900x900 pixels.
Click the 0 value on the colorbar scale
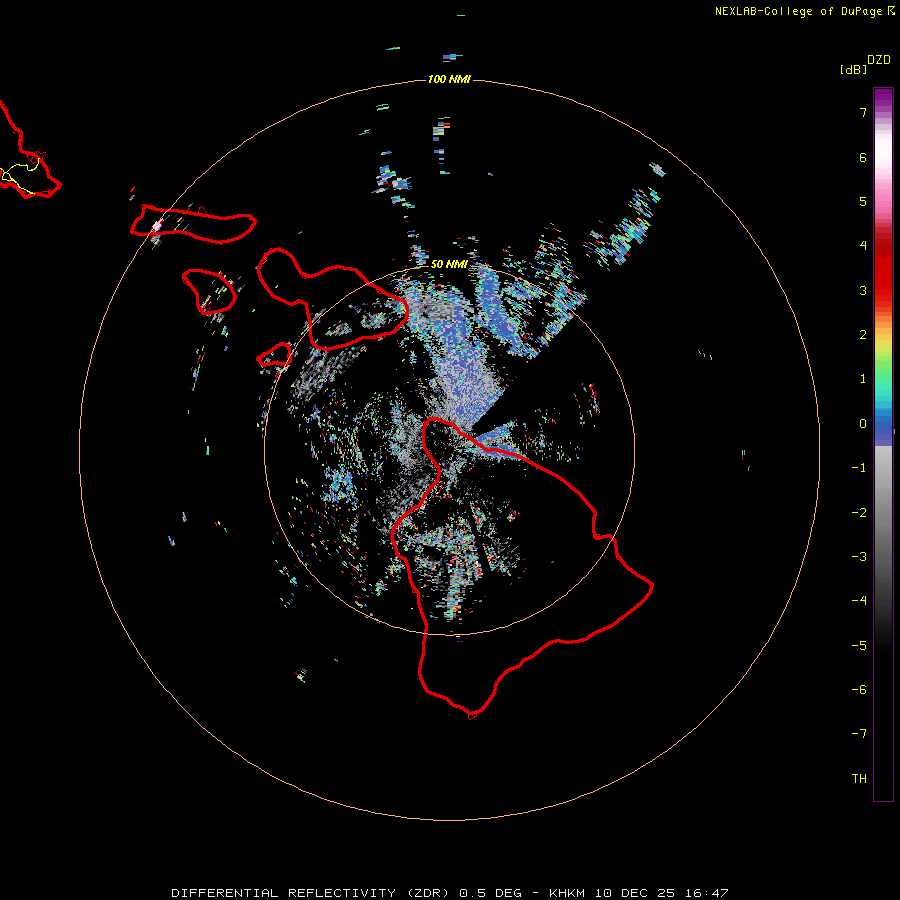coord(863,424)
